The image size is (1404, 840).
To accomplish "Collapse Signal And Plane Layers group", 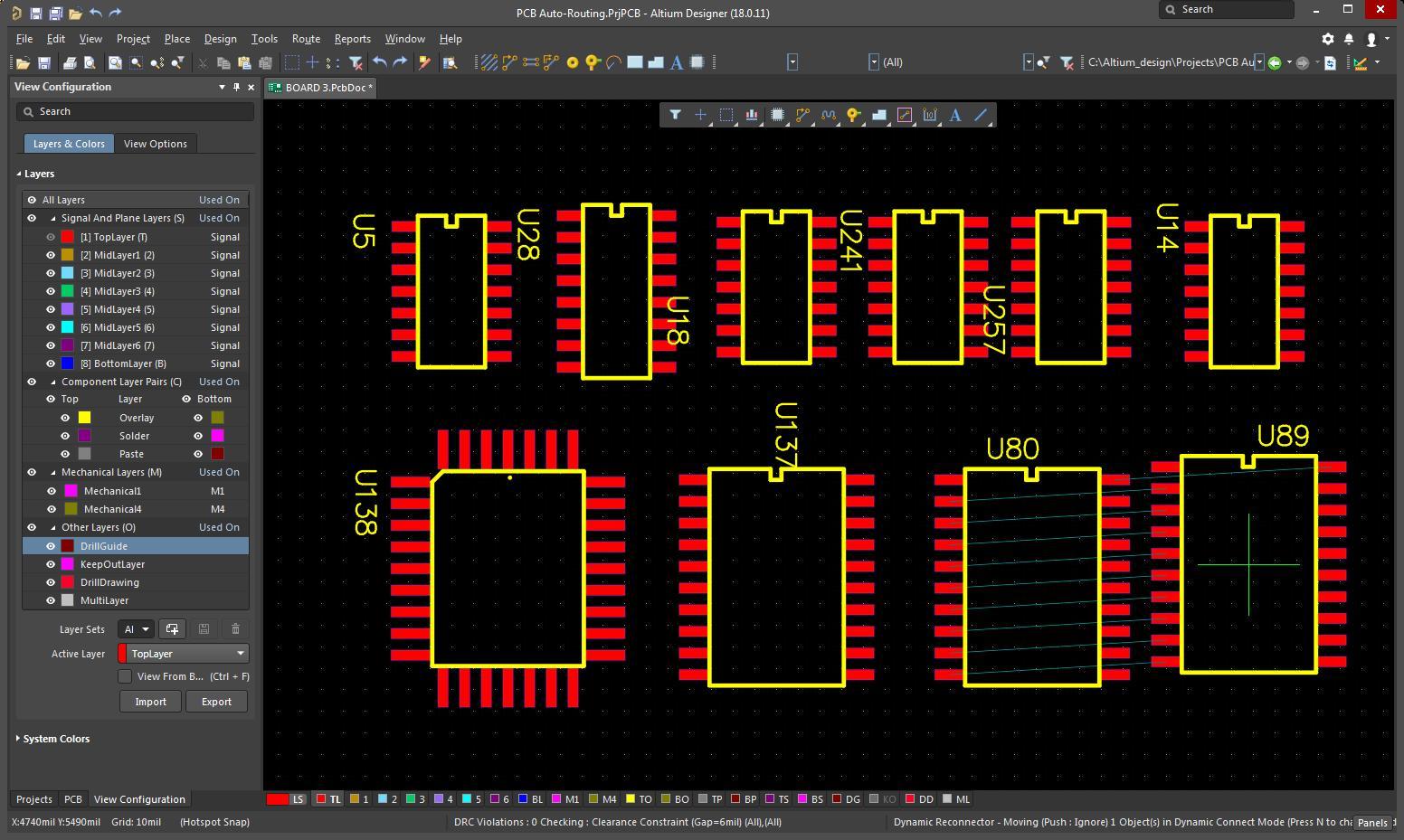I will [52, 218].
